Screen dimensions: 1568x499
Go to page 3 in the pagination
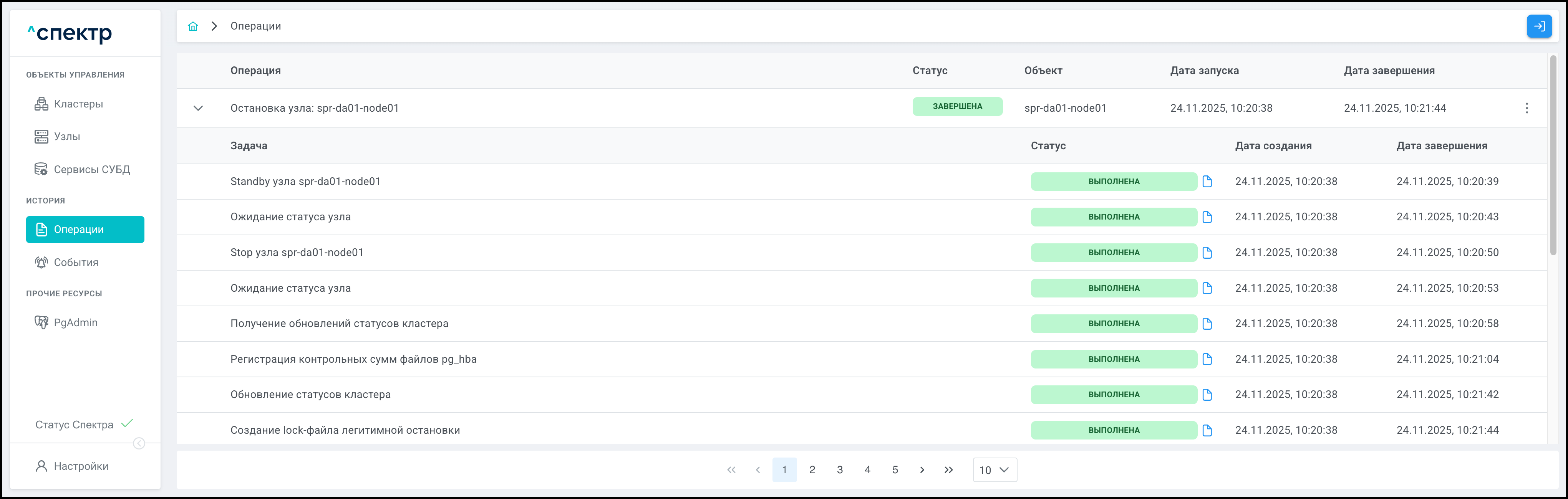point(839,470)
